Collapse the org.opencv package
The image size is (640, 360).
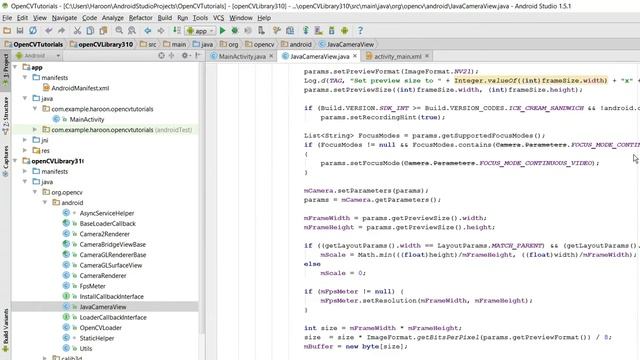(35, 192)
